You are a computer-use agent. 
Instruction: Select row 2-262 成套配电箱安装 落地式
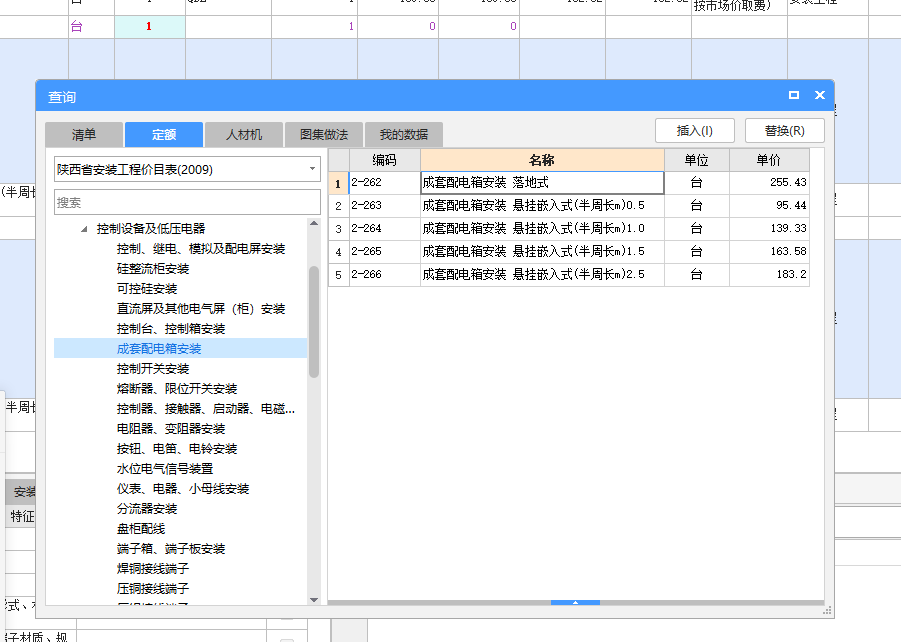(569, 183)
